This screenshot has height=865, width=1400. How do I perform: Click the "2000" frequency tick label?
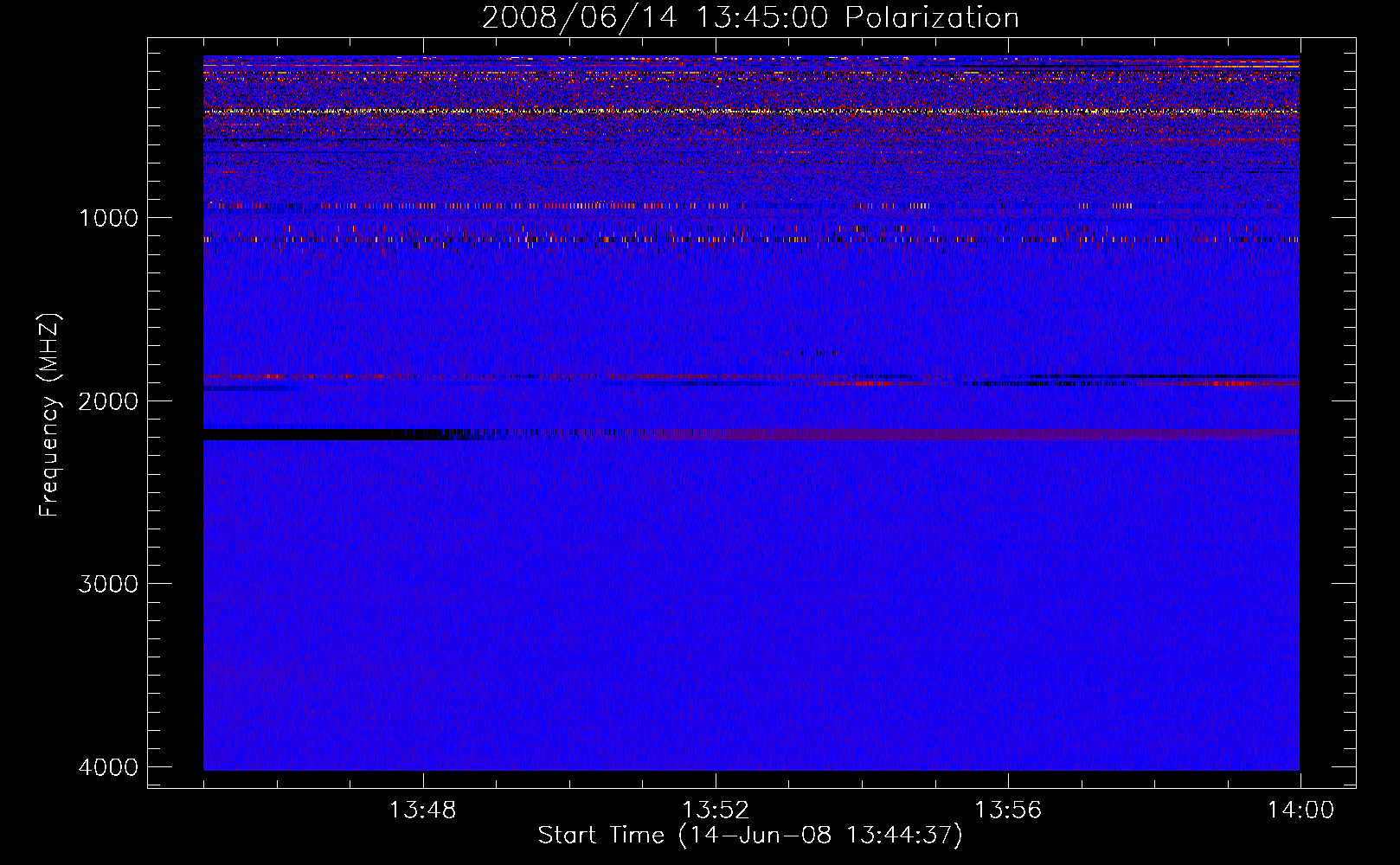point(108,401)
